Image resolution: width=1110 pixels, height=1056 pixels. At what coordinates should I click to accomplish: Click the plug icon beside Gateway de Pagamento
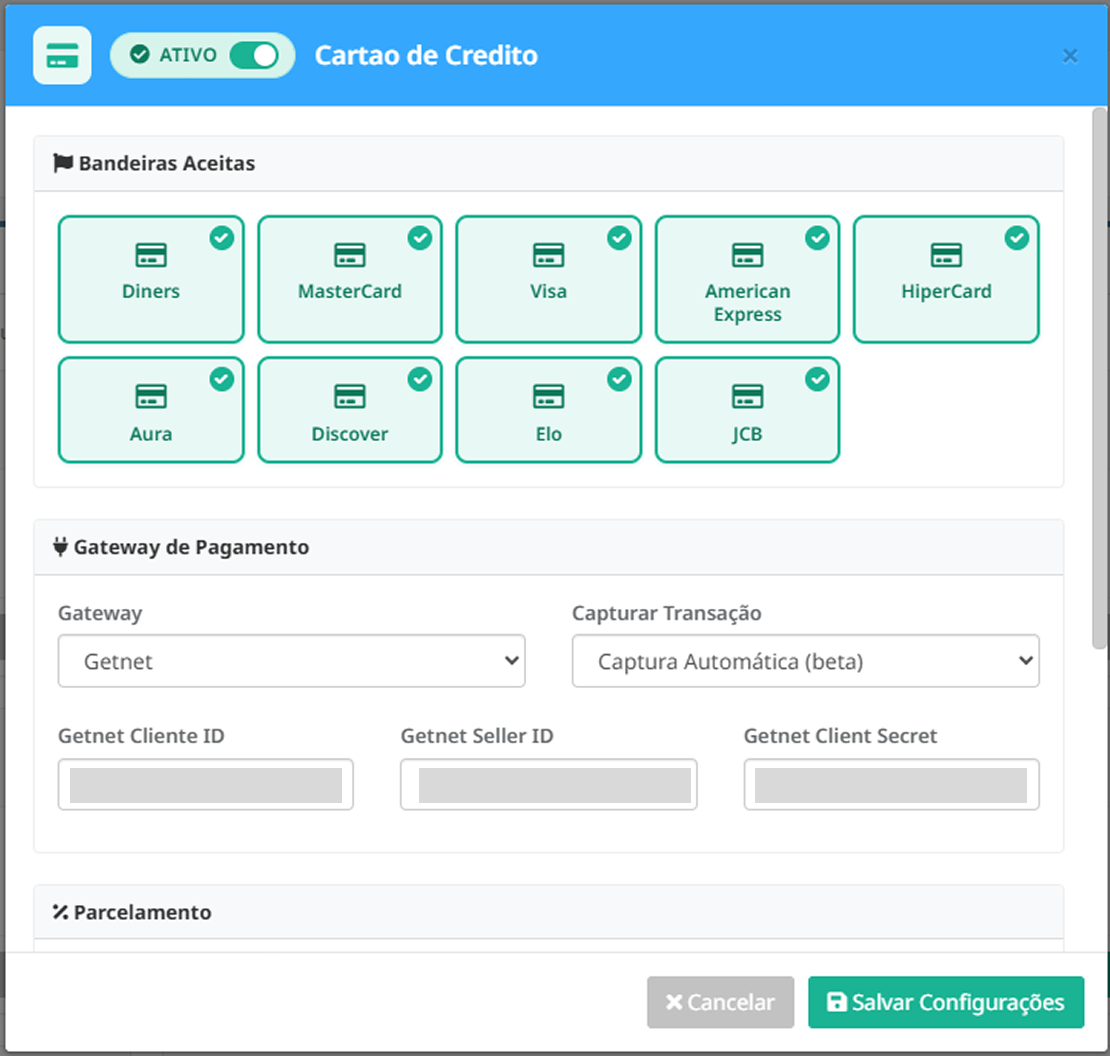pos(61,546)
